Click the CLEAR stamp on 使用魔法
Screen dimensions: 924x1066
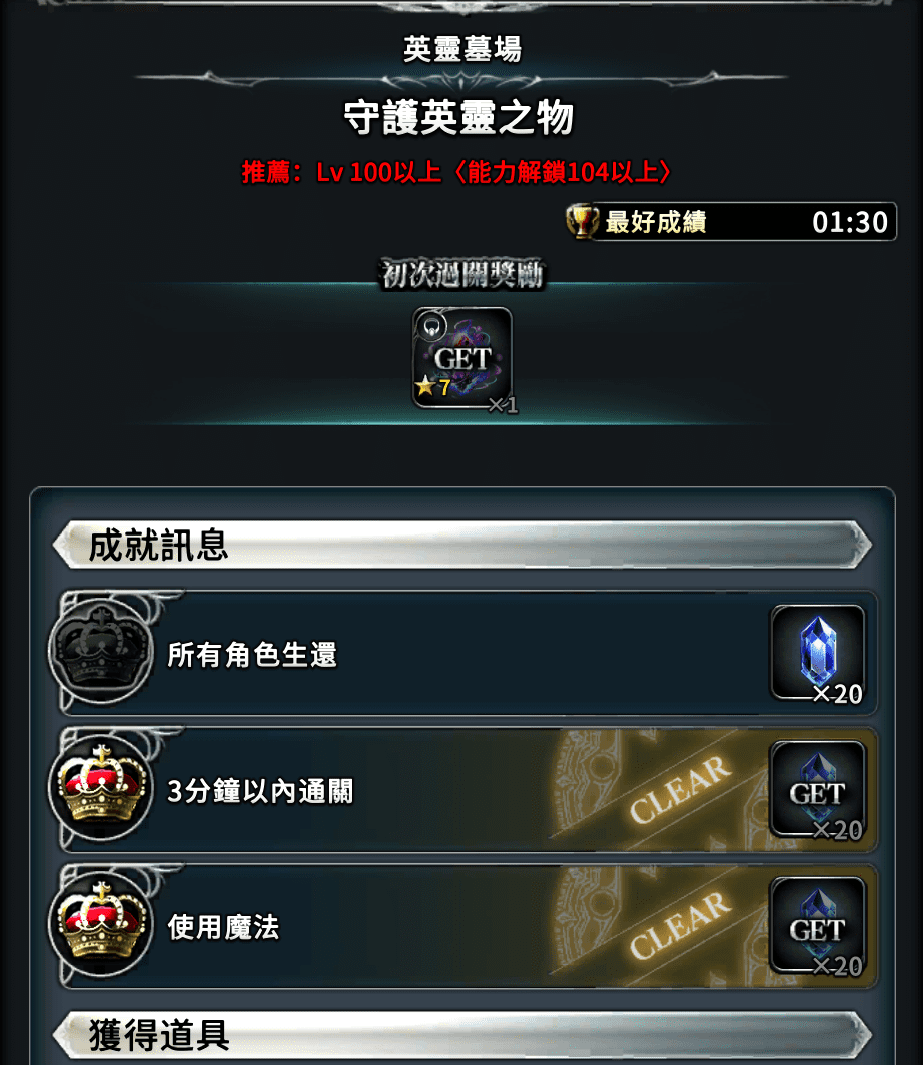click(680, 925)
